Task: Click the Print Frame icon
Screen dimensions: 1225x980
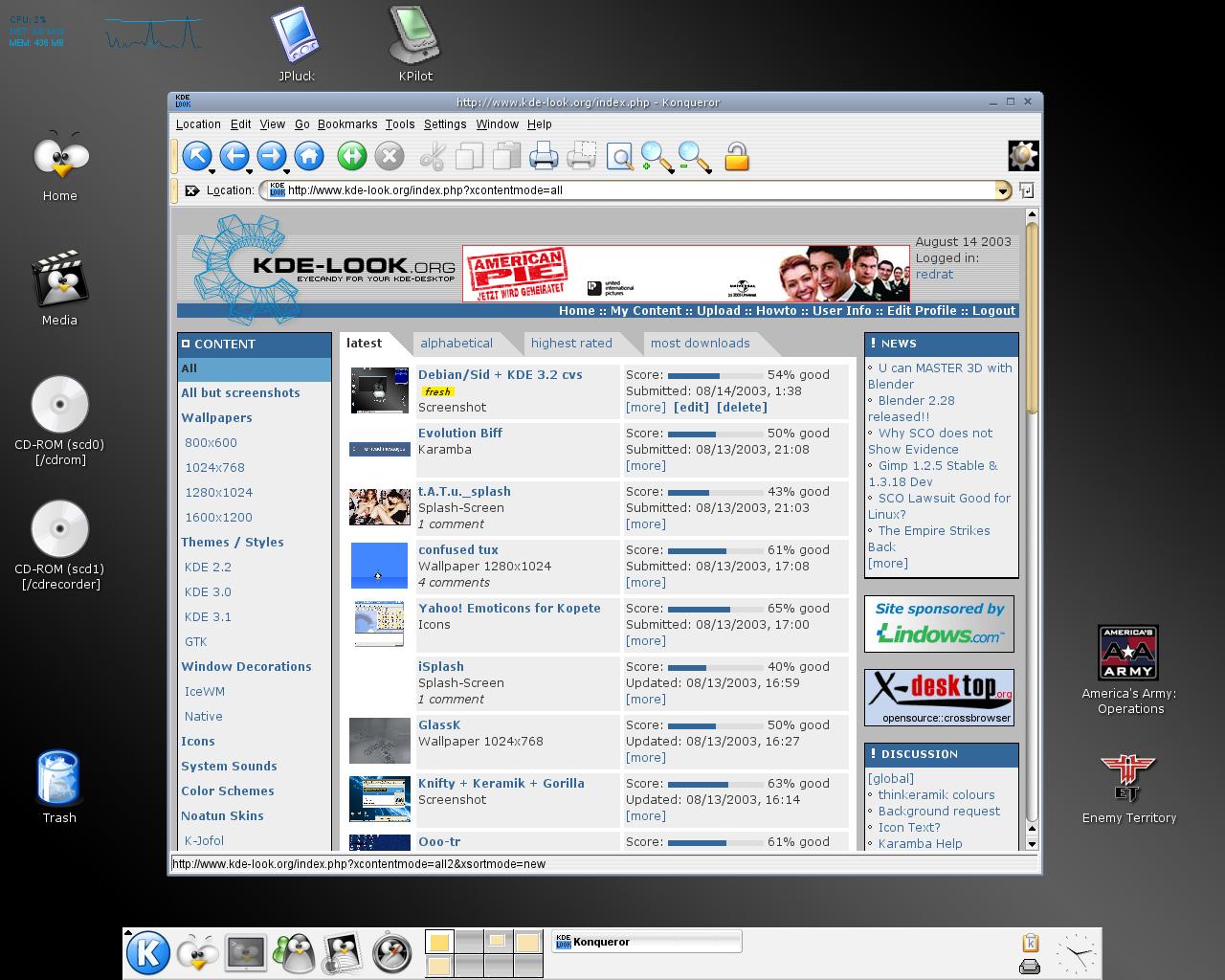Action: coord(581,156)
